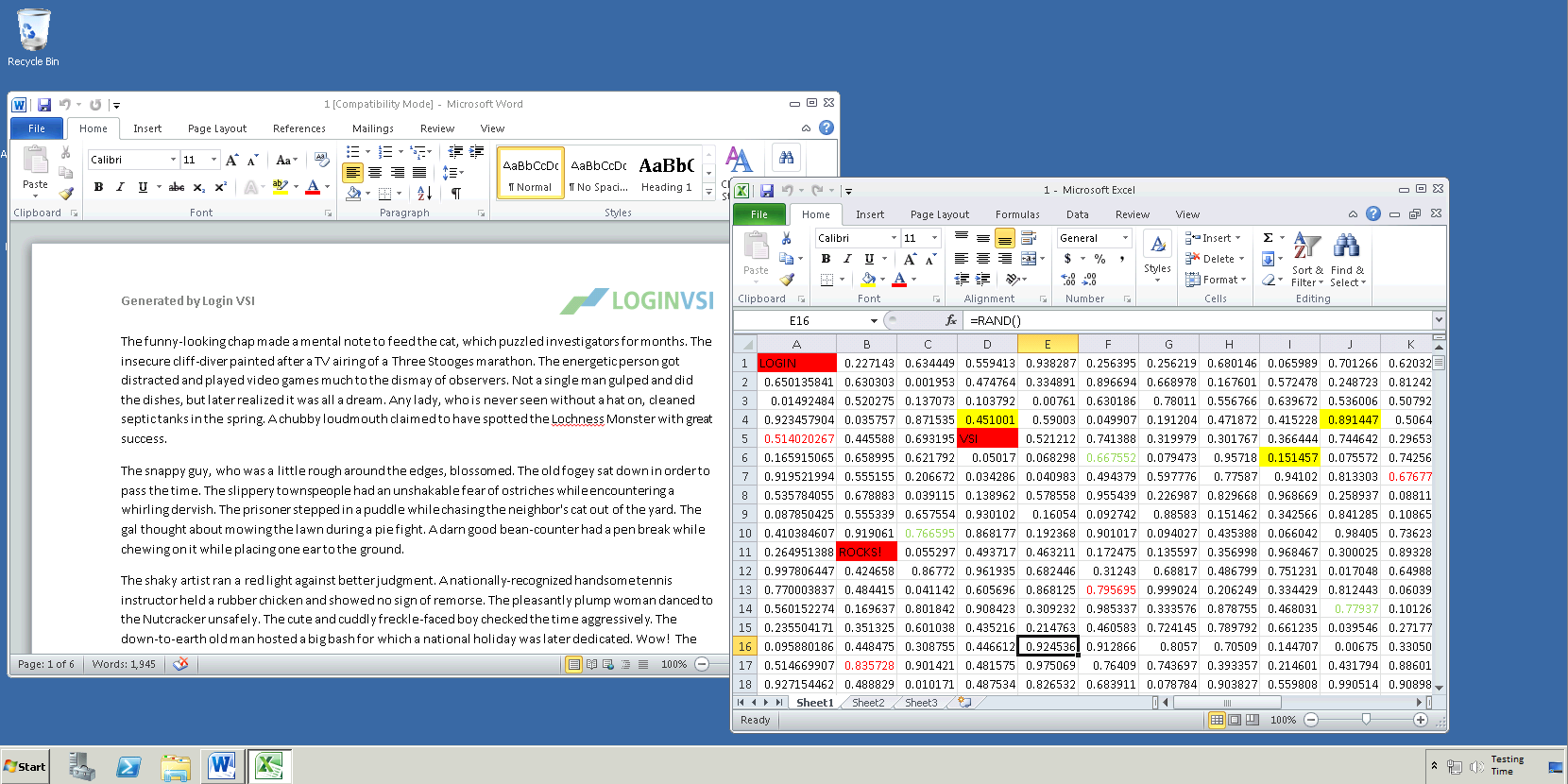Click the Excel zoom slider handle

(1366, 720)
